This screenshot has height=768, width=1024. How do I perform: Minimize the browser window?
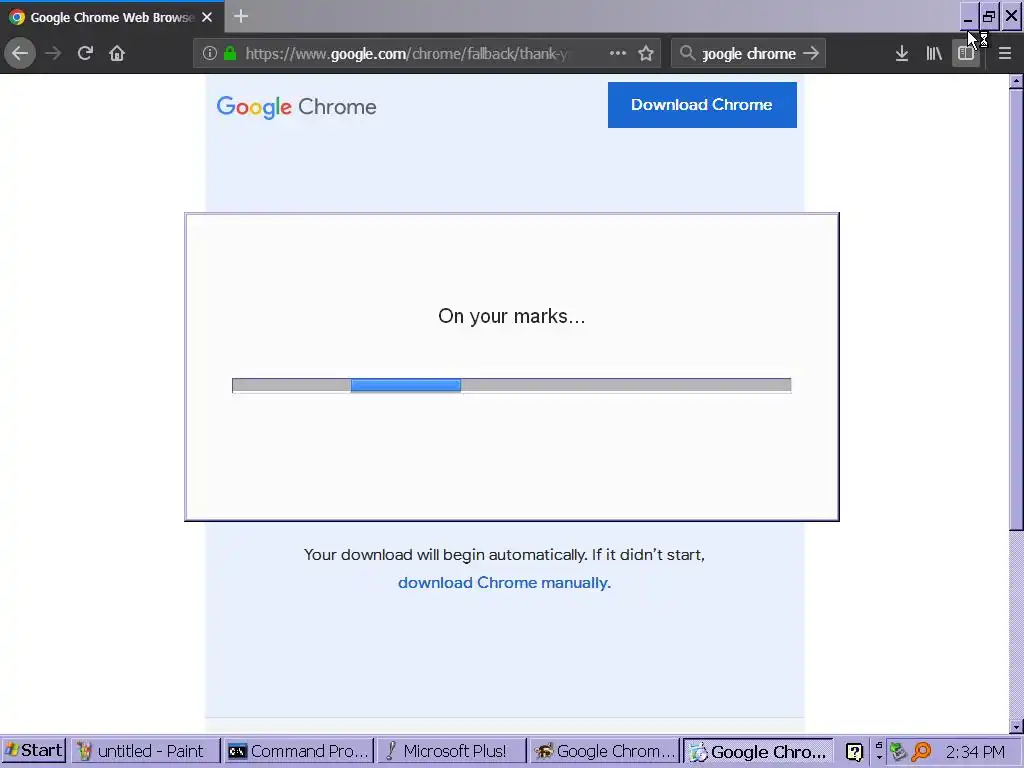[x=968, y=16]
